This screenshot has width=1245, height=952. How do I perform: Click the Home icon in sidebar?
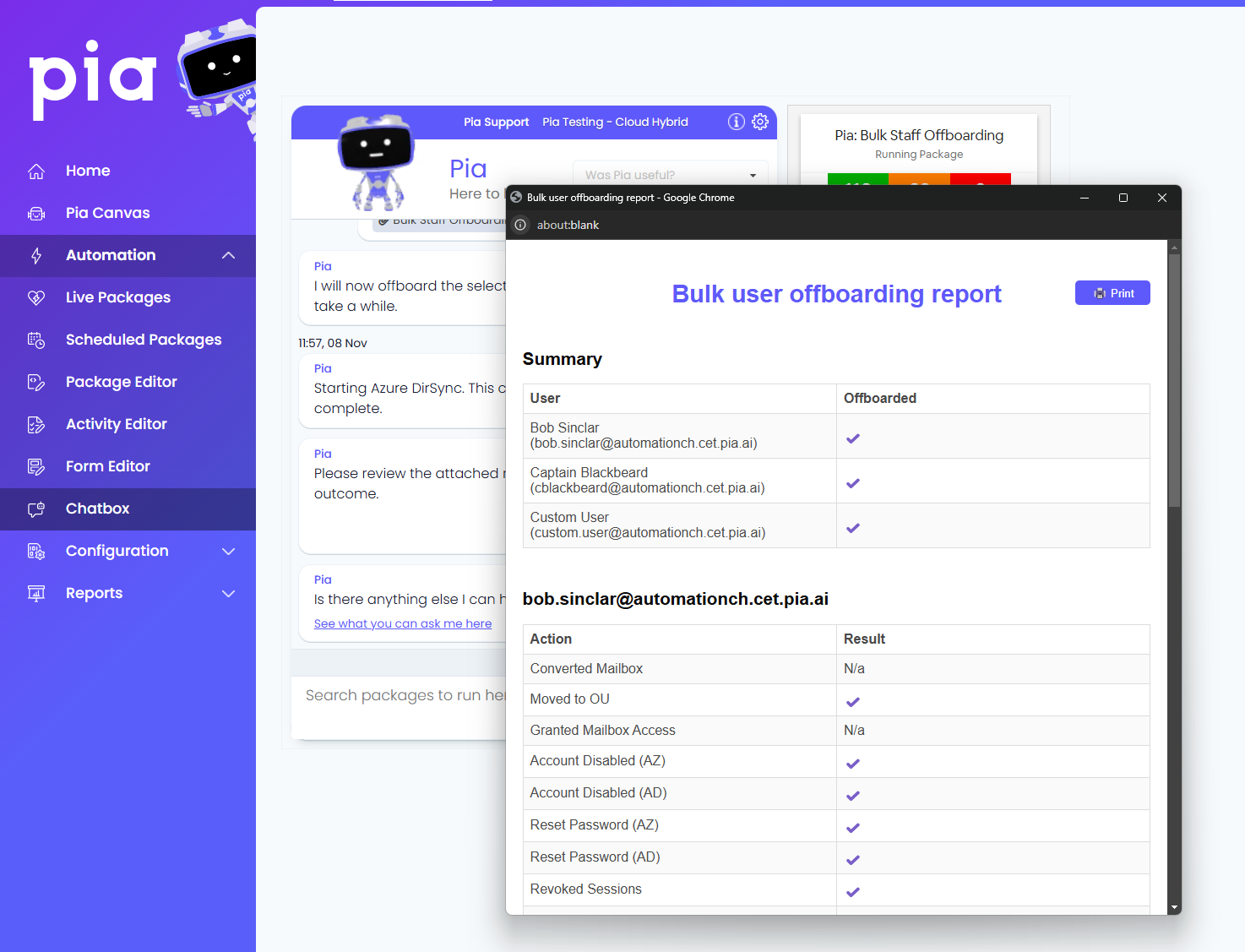[x=36, y=171]
